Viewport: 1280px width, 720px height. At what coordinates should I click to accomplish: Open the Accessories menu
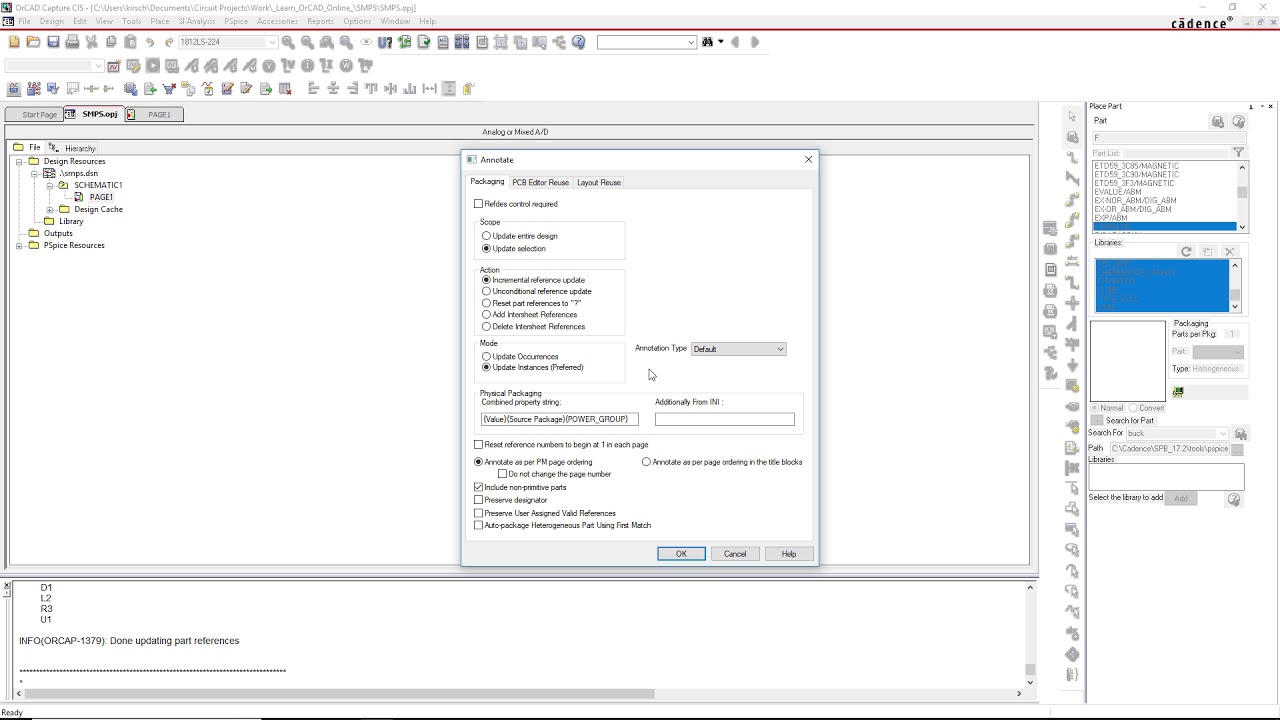(x=277, y=21)
